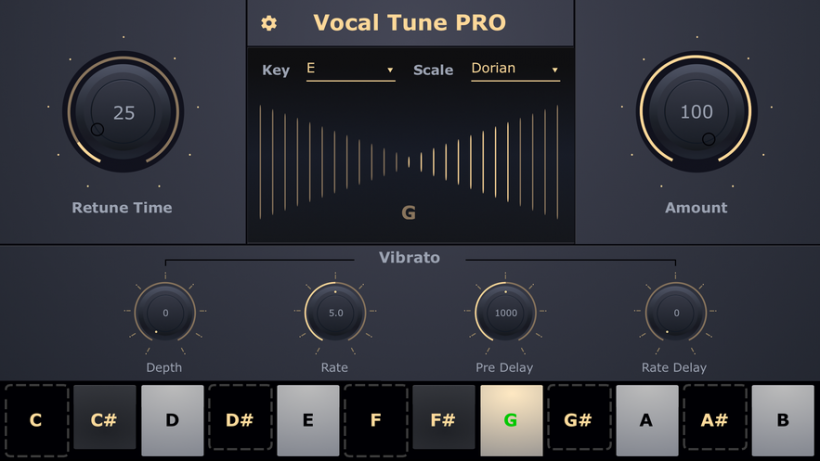The height and width of the screenshot is (461, 820).
Task: Enable the F note key
Action: pyautogui.click(x=376, y=420)
